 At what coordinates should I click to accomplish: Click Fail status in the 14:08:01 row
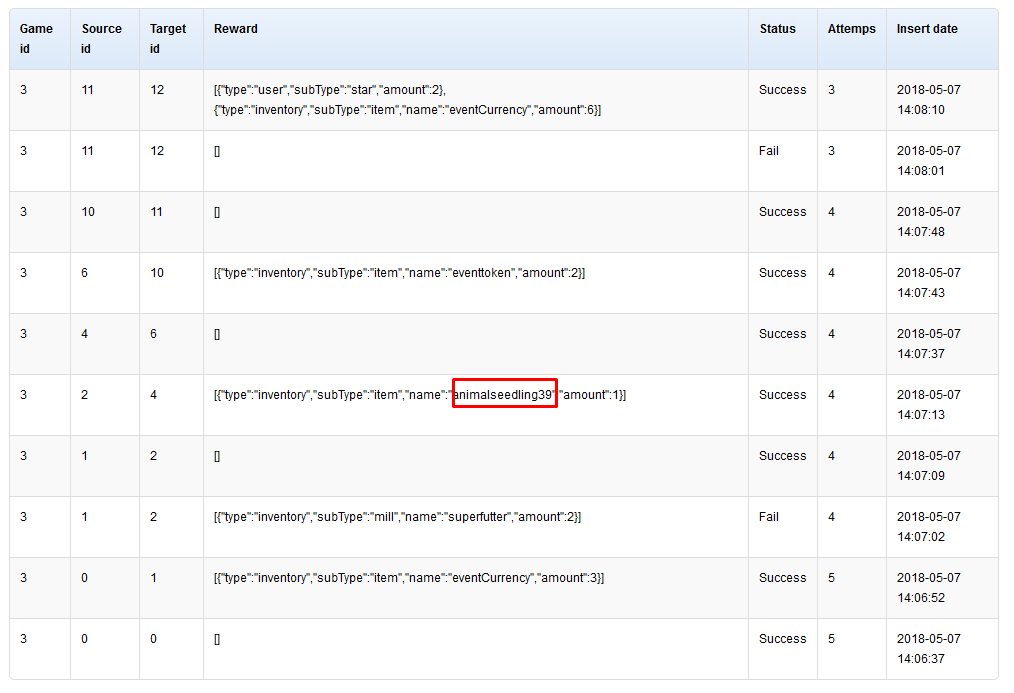[x=769, y=151]
